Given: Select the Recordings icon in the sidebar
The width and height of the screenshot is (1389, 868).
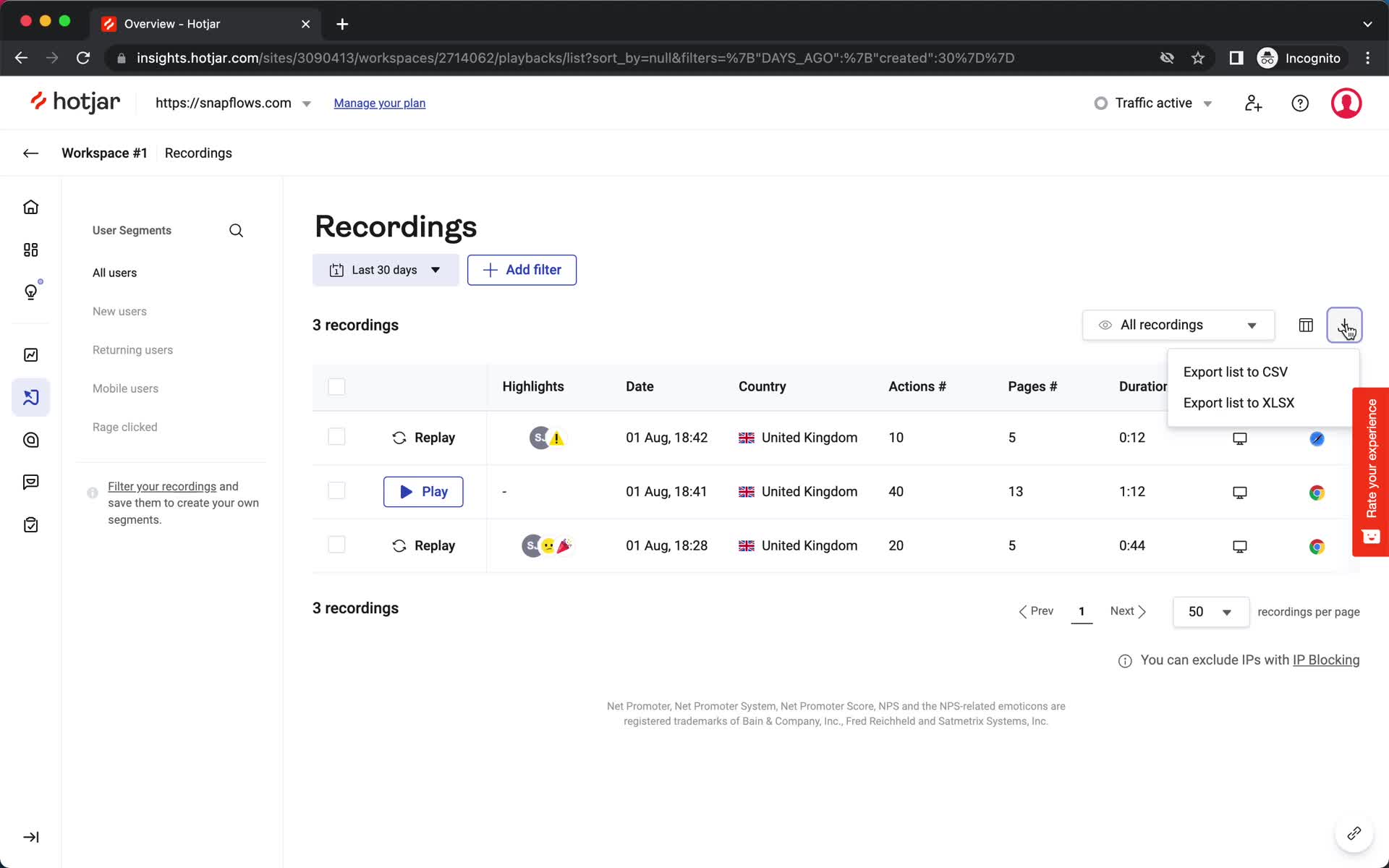Looking at the screenshot, I should click(x=30, y=397).
